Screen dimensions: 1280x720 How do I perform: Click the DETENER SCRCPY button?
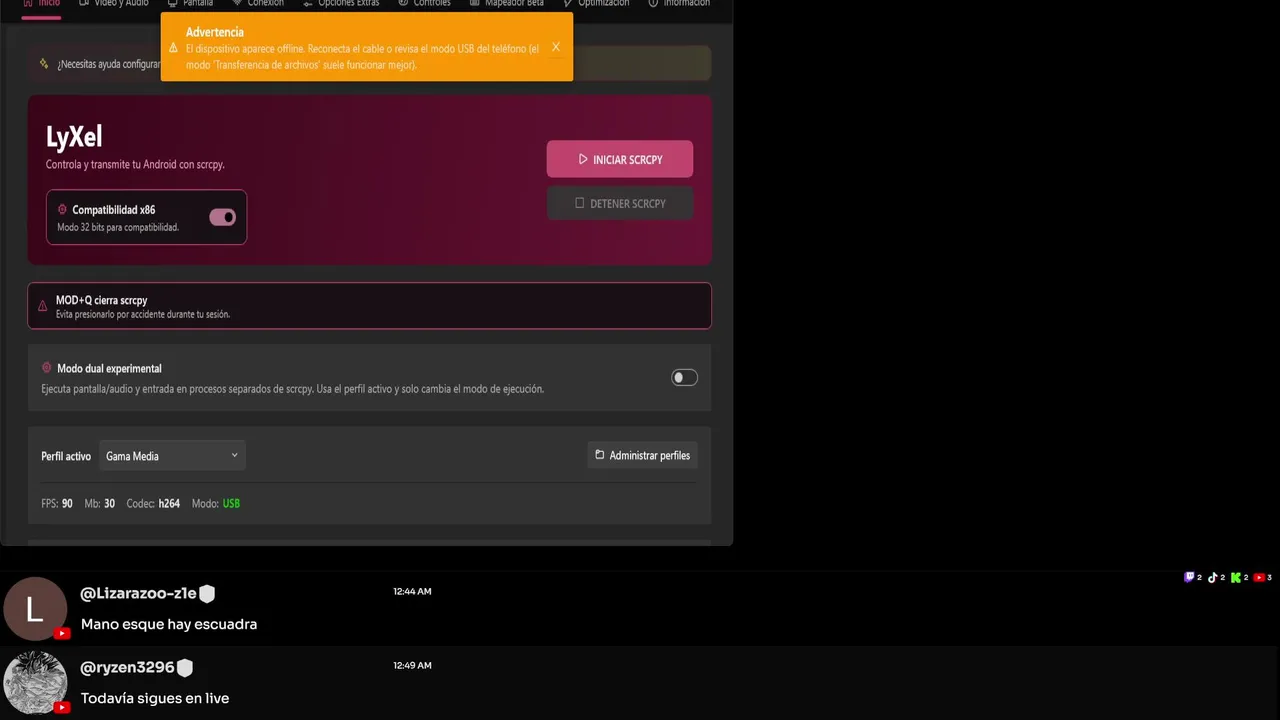(x=620, y=203)
